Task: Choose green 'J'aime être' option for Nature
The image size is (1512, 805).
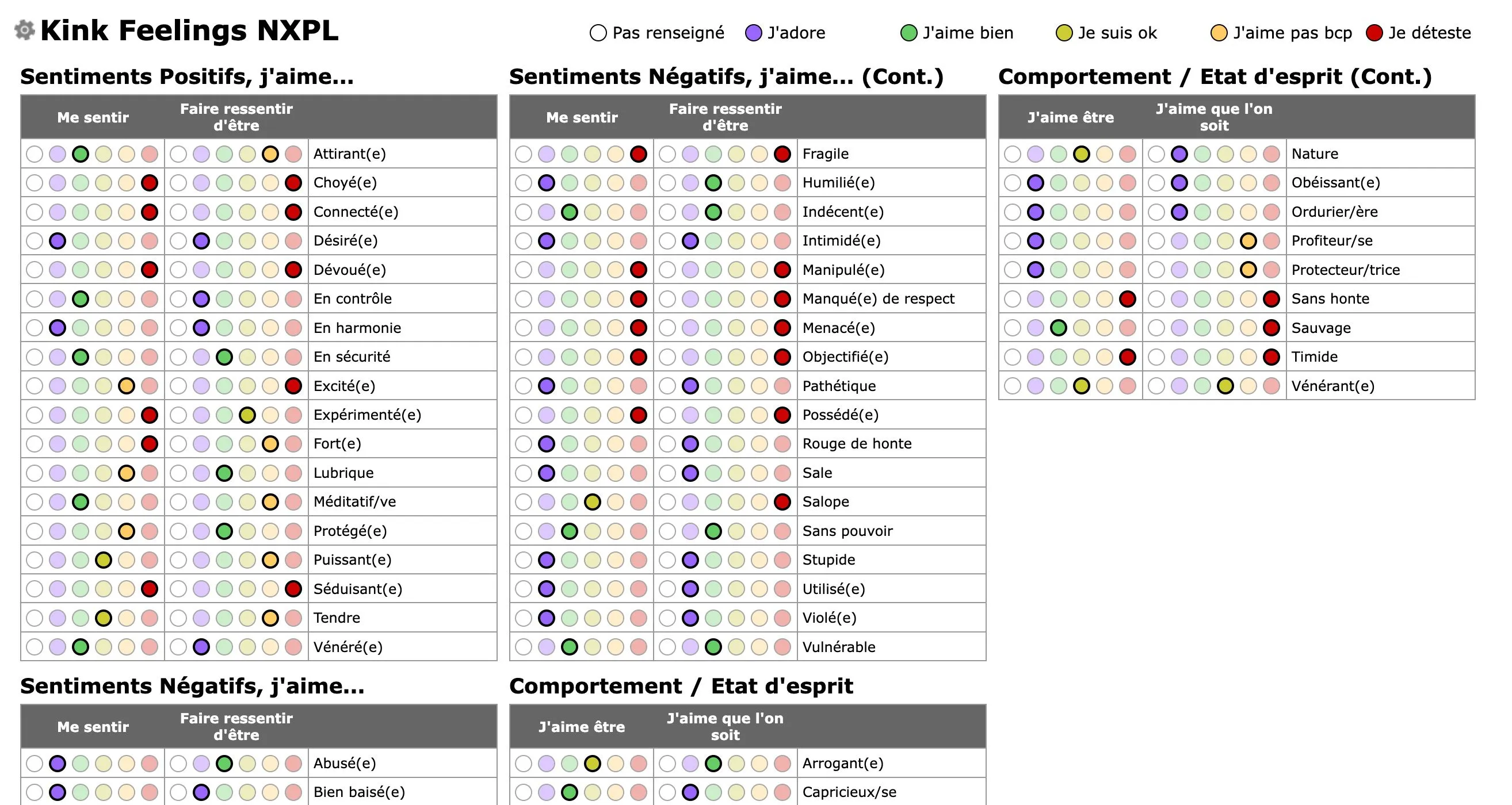Action: coord(1058,154)
